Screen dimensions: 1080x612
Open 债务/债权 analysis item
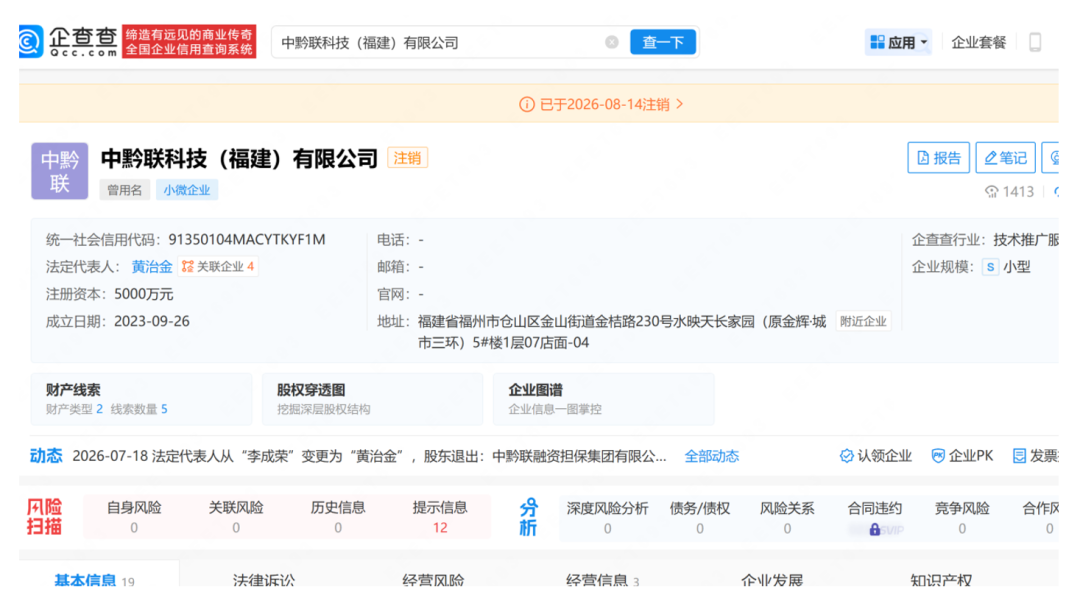pos(700,518)
